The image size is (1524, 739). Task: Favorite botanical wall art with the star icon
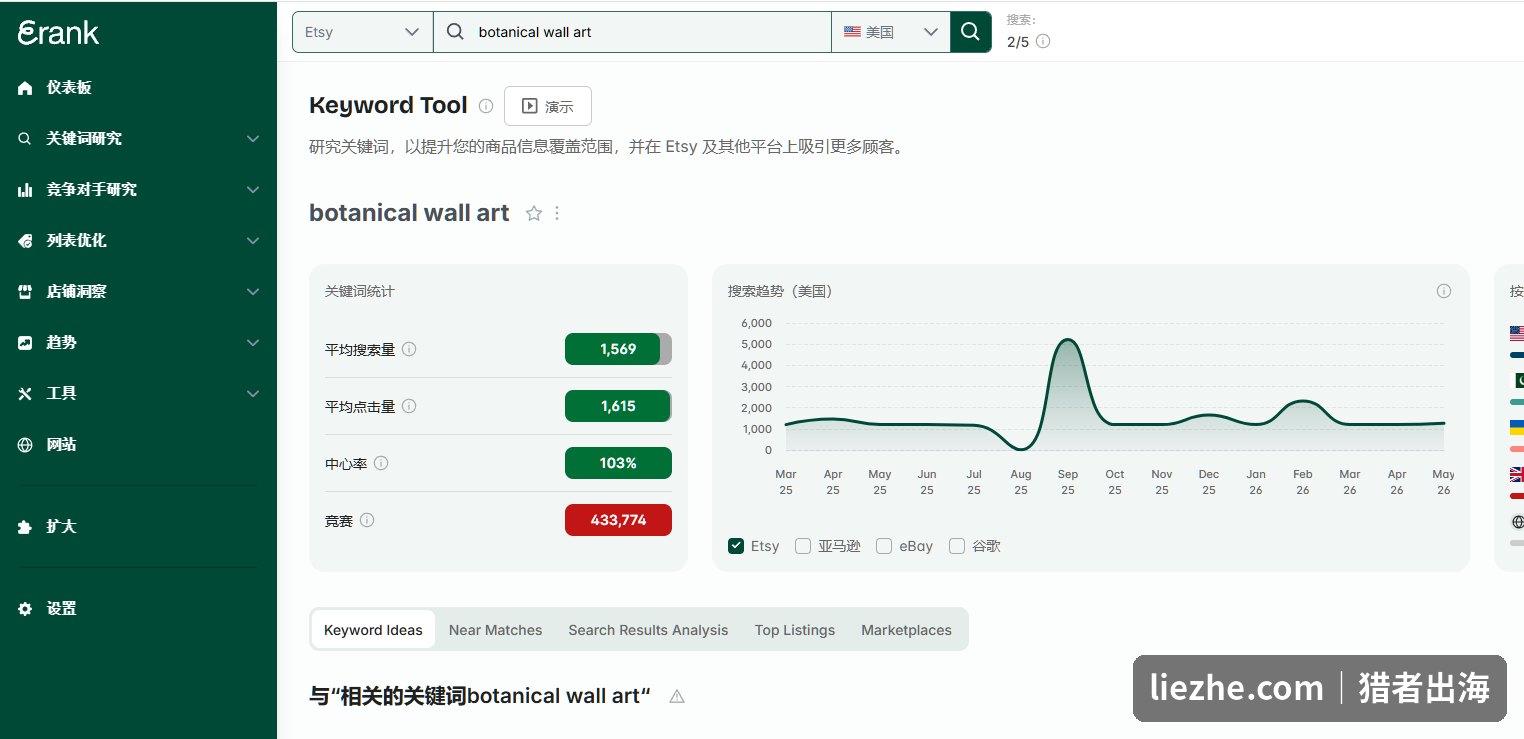tap(534, 213)
